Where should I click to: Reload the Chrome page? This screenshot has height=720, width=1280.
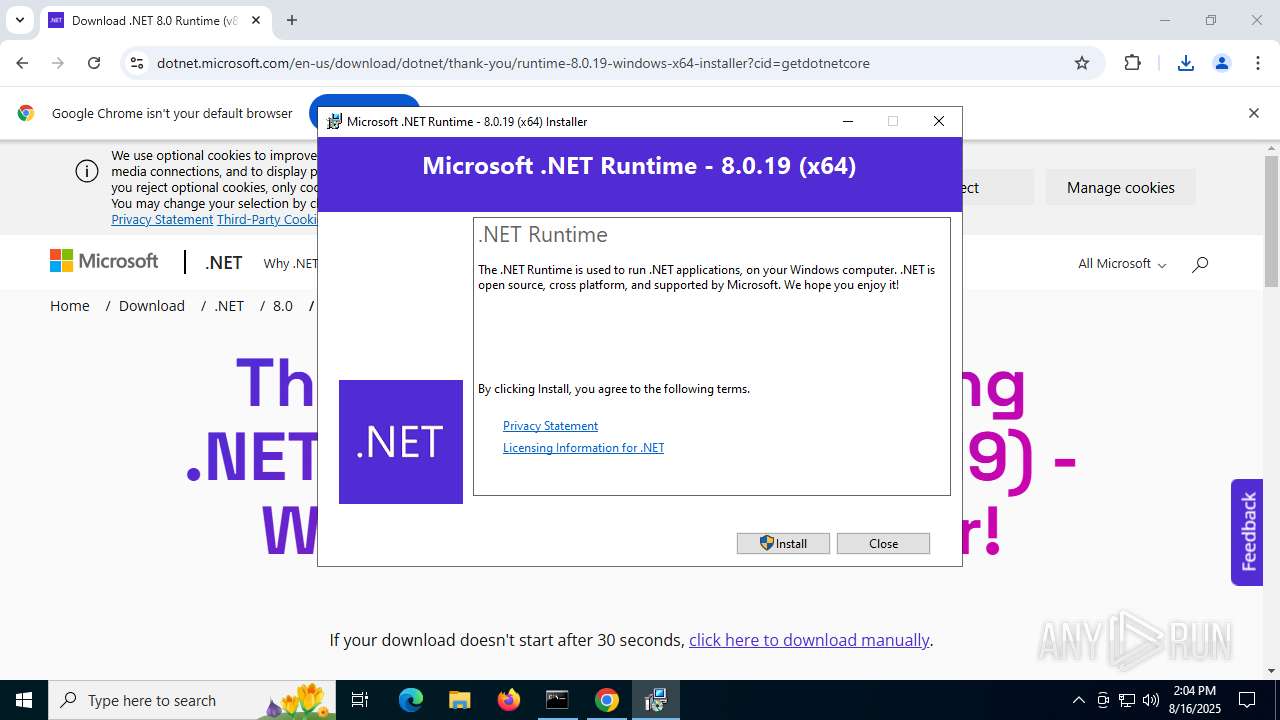point(94,63)
